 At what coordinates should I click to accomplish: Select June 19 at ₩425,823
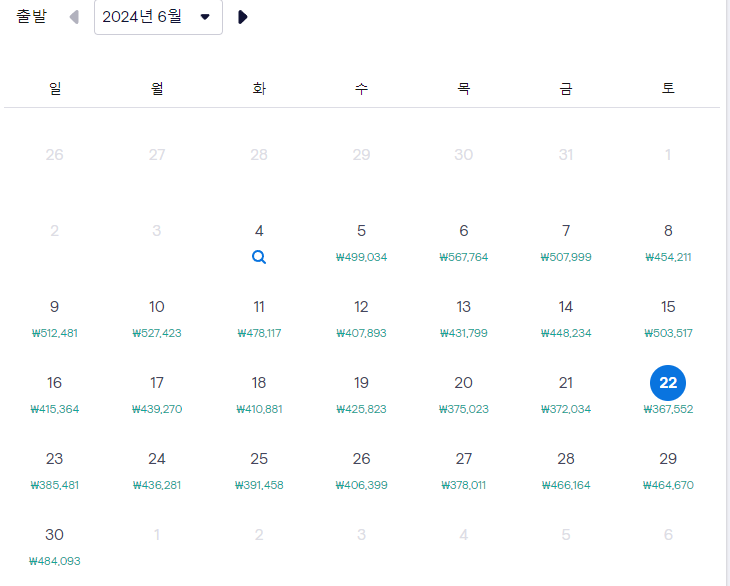click(x=361, y=395)
